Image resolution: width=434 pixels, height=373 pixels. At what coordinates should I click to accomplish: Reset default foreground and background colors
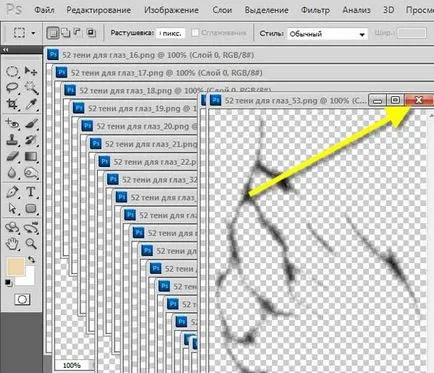tap(9, 283)
